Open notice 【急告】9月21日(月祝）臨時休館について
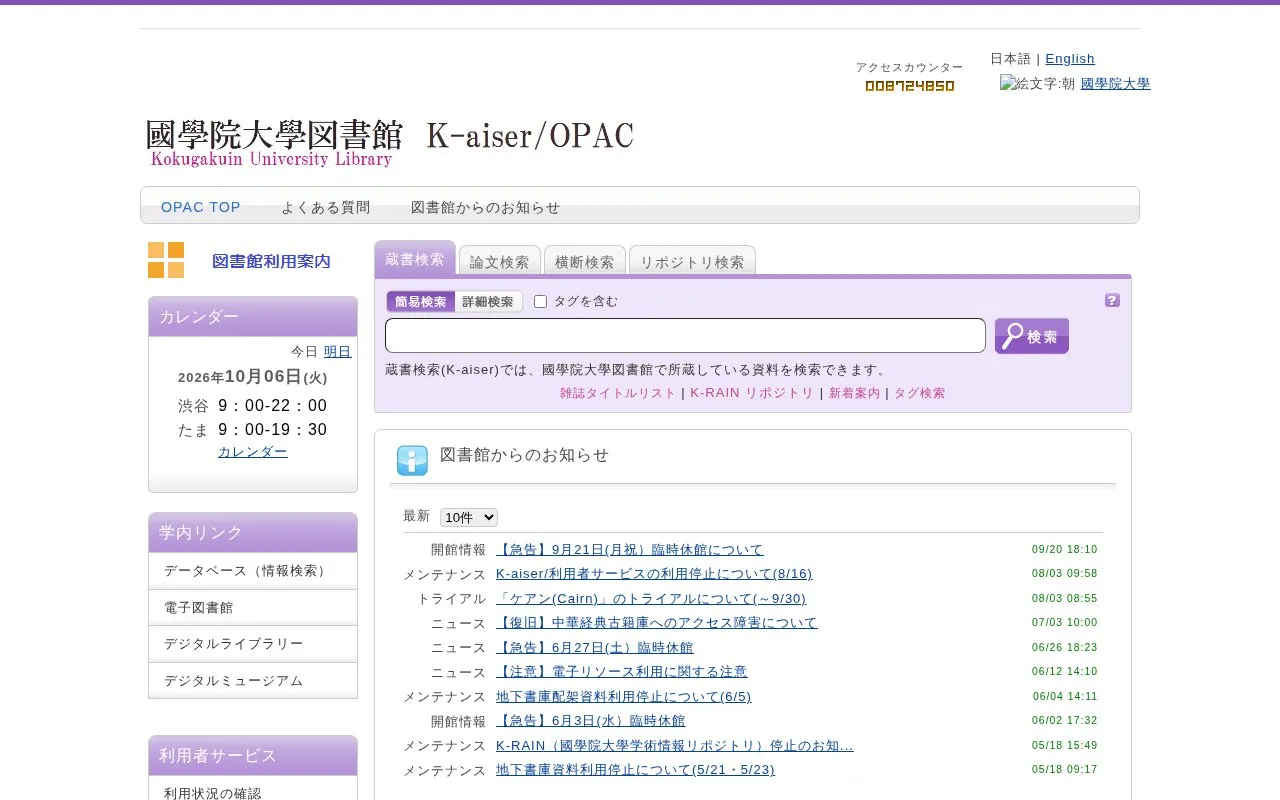This screenshot has height=800, width=1280. tap(630, 549)
